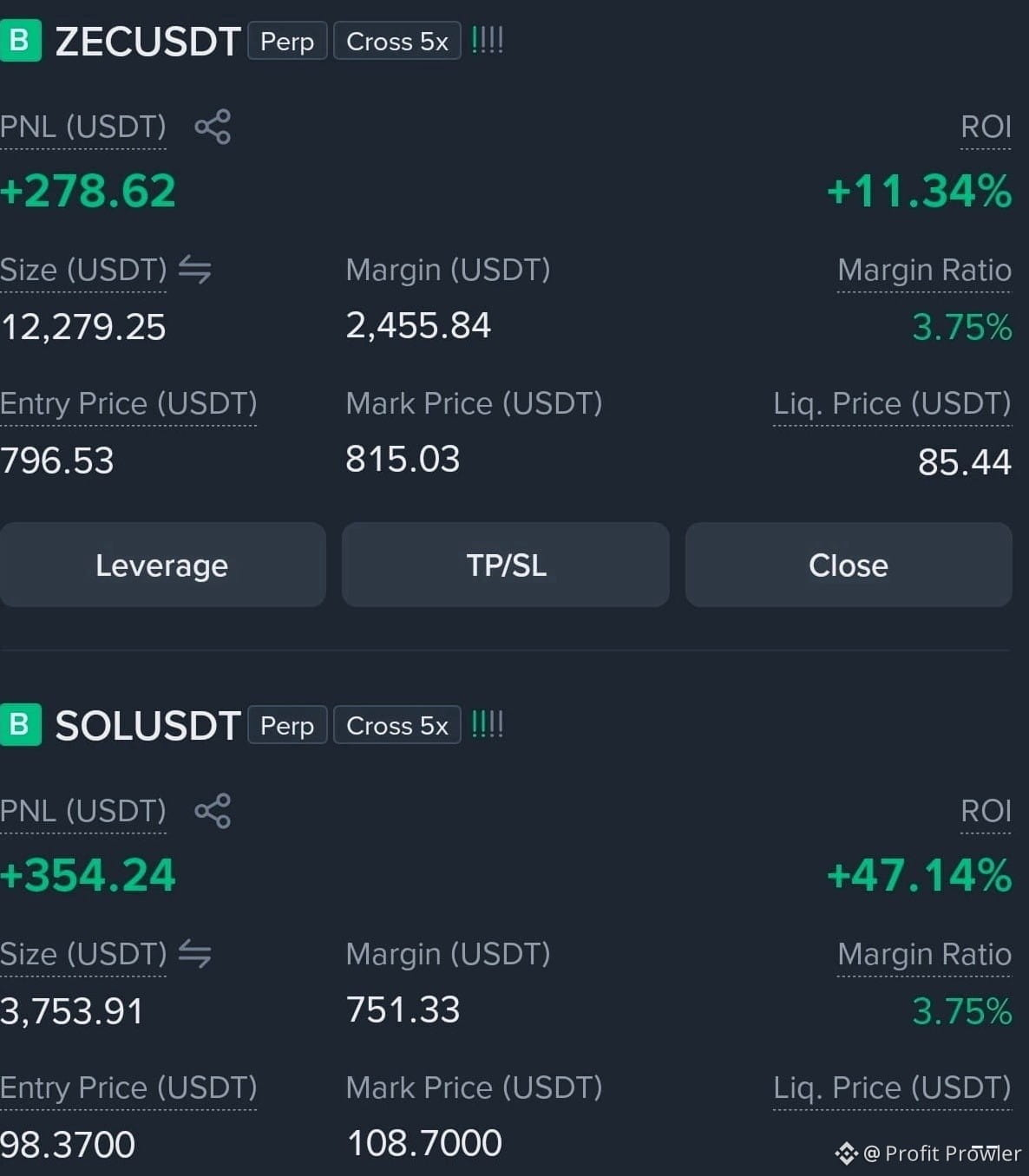Viewport: 1029px width, 1176px height.
Task: Share the ZECUSDT position PNL
Action: [x=213, y=127]
